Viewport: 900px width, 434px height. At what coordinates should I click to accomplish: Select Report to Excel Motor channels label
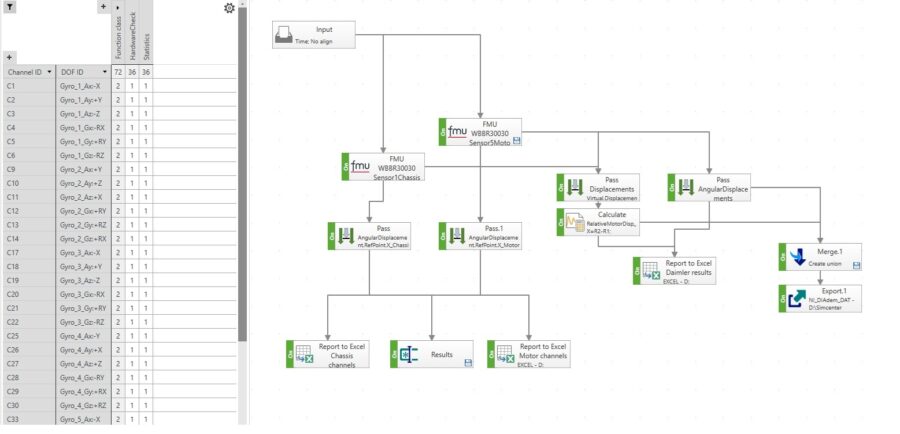click(x=542, y=351)
